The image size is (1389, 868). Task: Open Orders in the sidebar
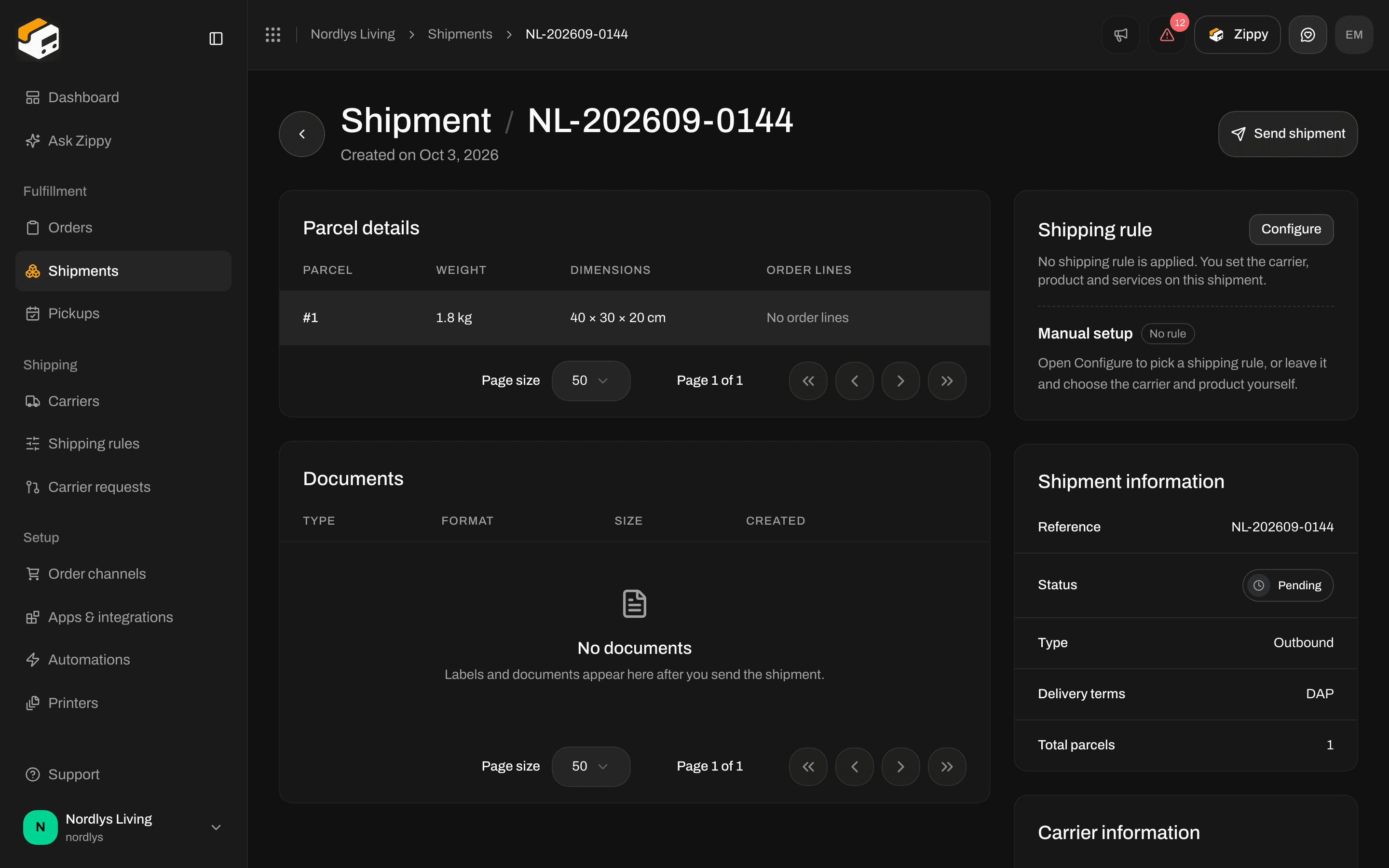click(x=123, y=227)
